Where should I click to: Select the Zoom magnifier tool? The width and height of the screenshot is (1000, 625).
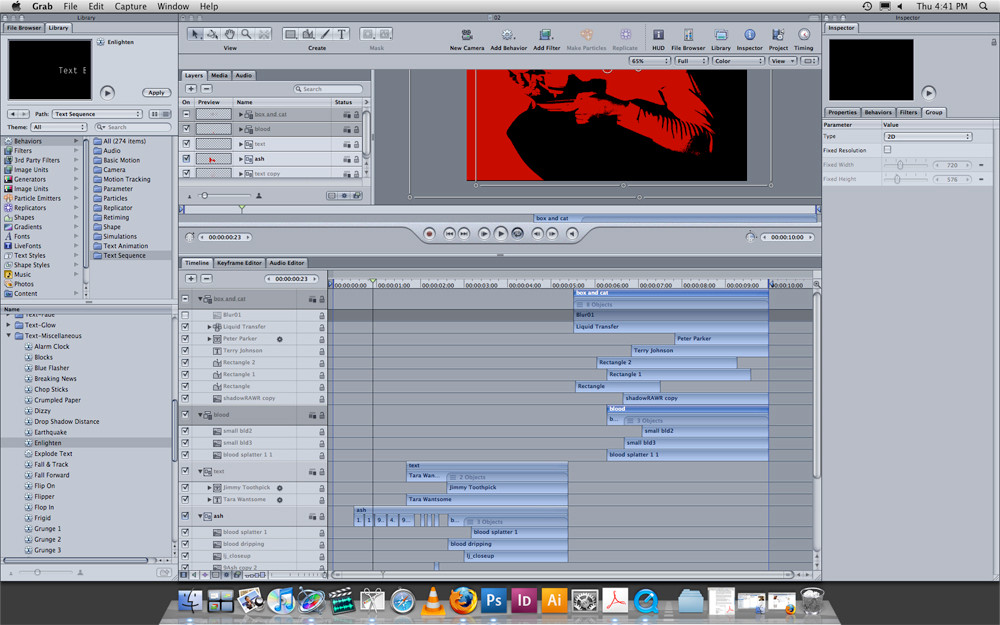(246, 34)
